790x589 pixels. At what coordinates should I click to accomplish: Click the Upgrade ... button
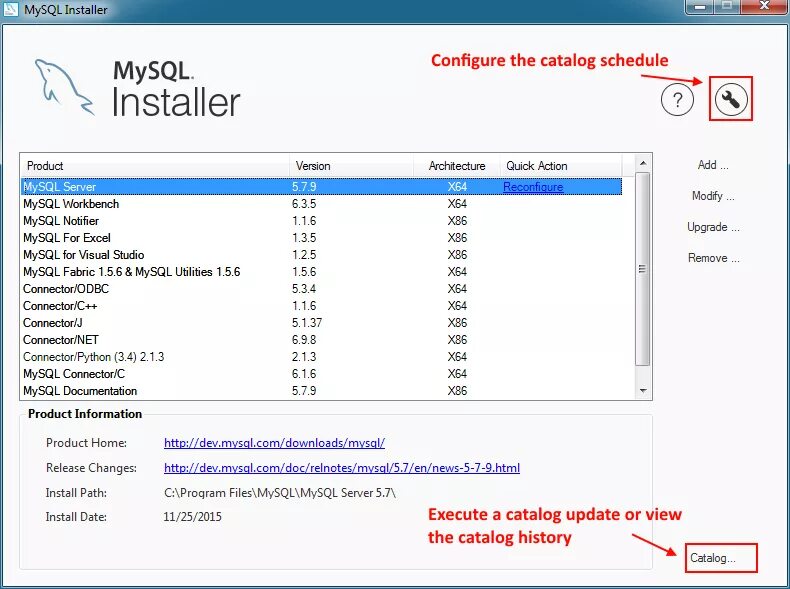pyautogui.click(x=713, y=227)
